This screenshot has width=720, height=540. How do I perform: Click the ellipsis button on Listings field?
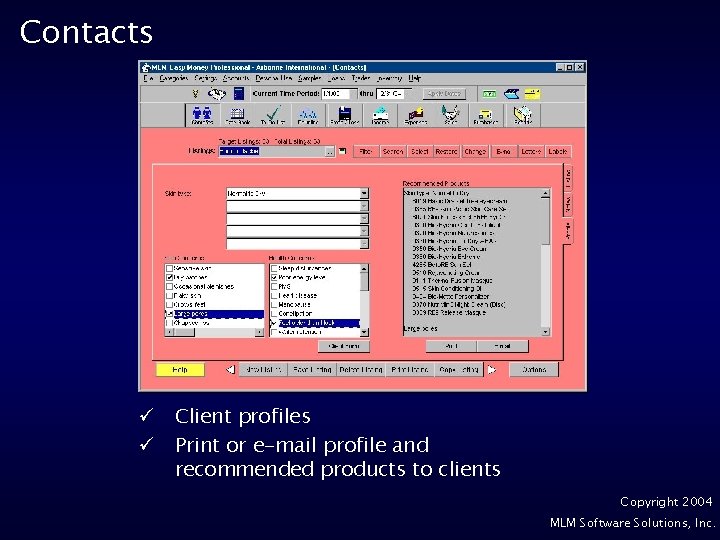(330, 151)
